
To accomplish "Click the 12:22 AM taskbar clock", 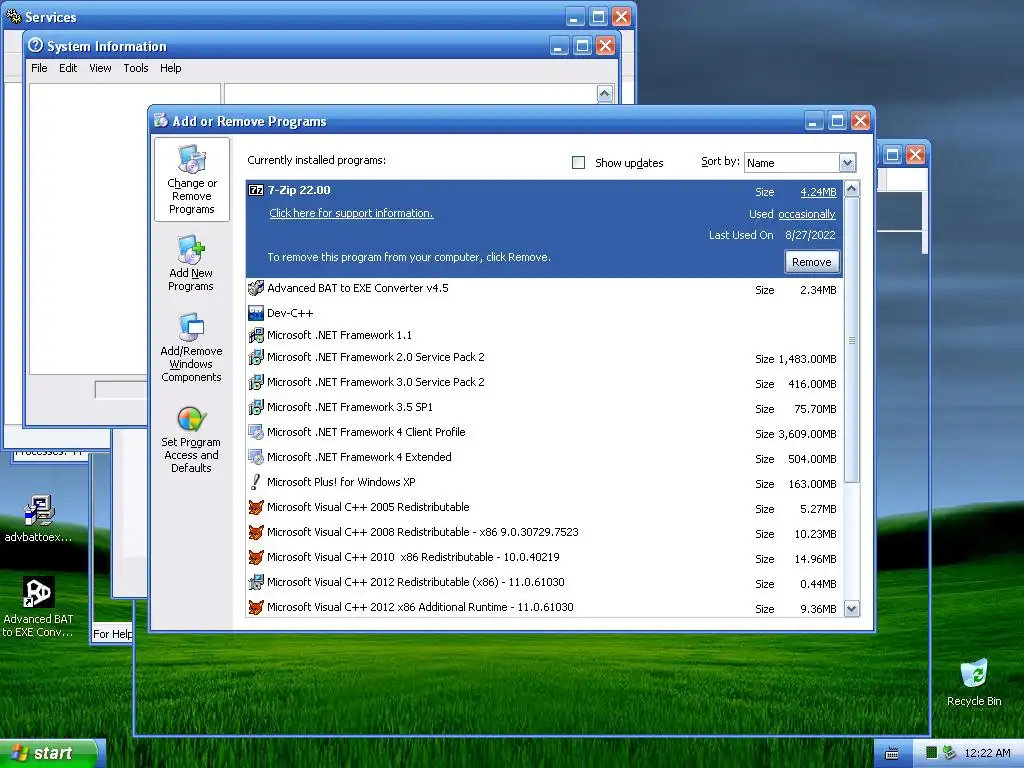I will (987, 753).
